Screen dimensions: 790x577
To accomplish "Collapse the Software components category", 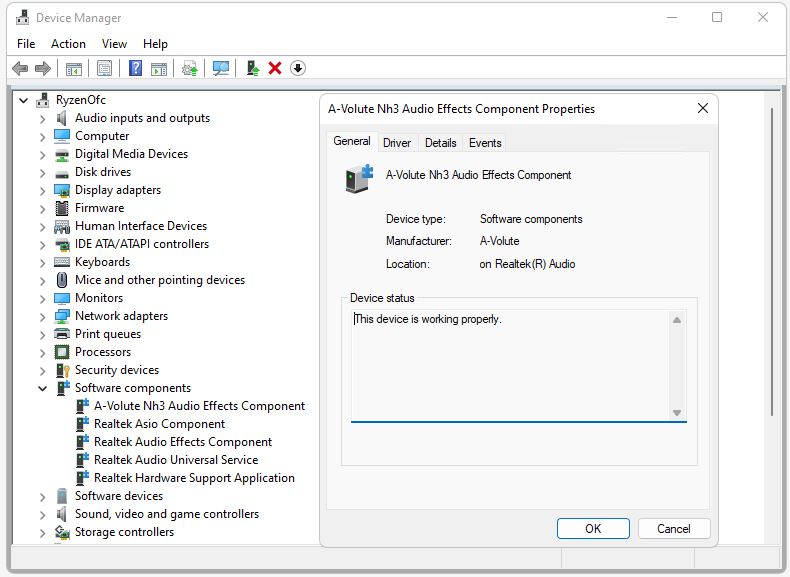I will [42, 389].
